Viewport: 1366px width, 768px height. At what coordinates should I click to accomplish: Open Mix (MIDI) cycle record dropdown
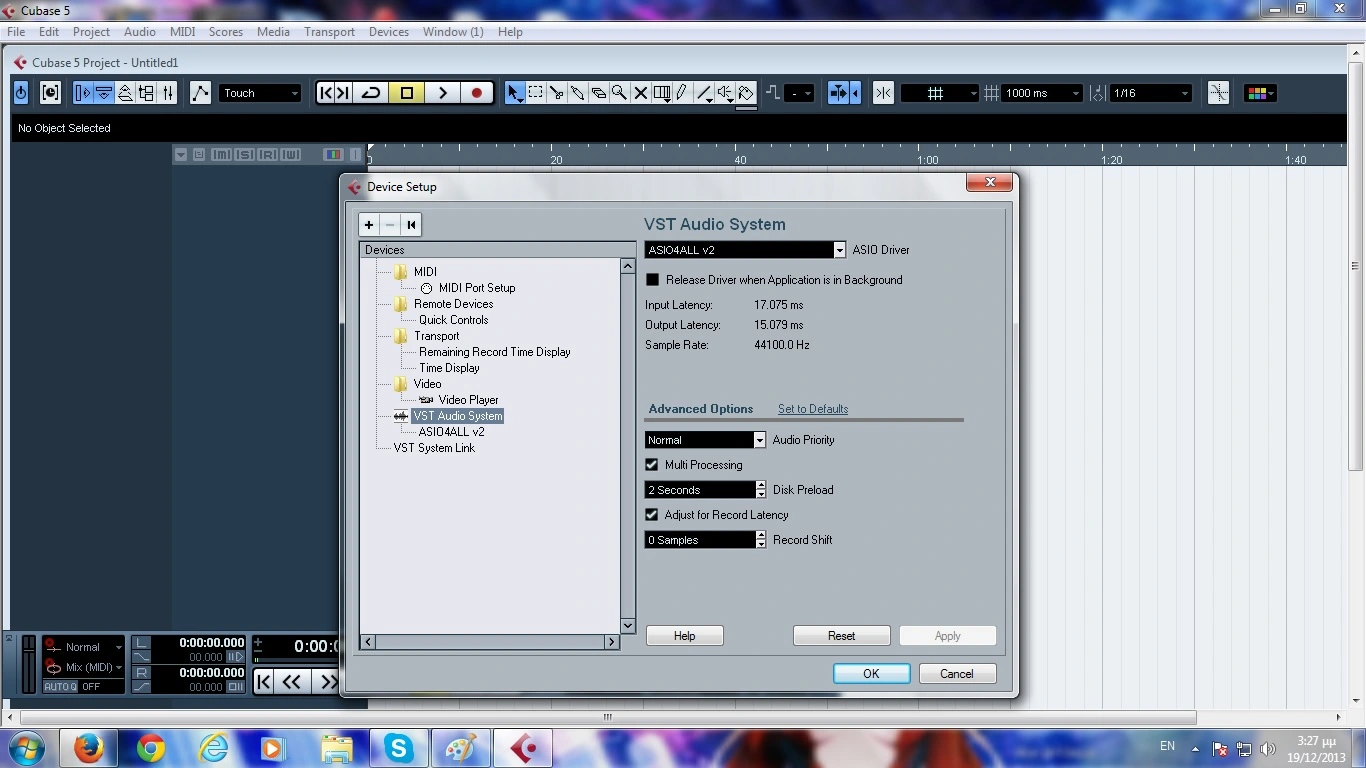point(84,667)
